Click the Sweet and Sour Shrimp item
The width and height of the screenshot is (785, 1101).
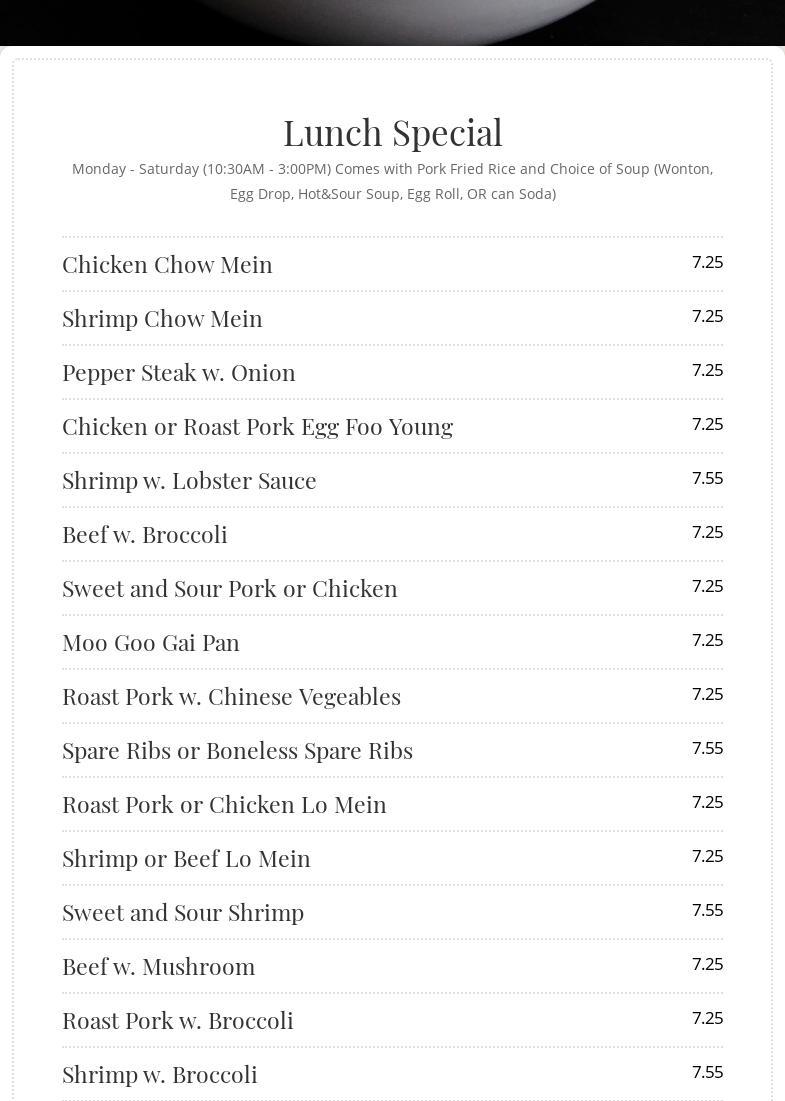(x=183, y=912)
